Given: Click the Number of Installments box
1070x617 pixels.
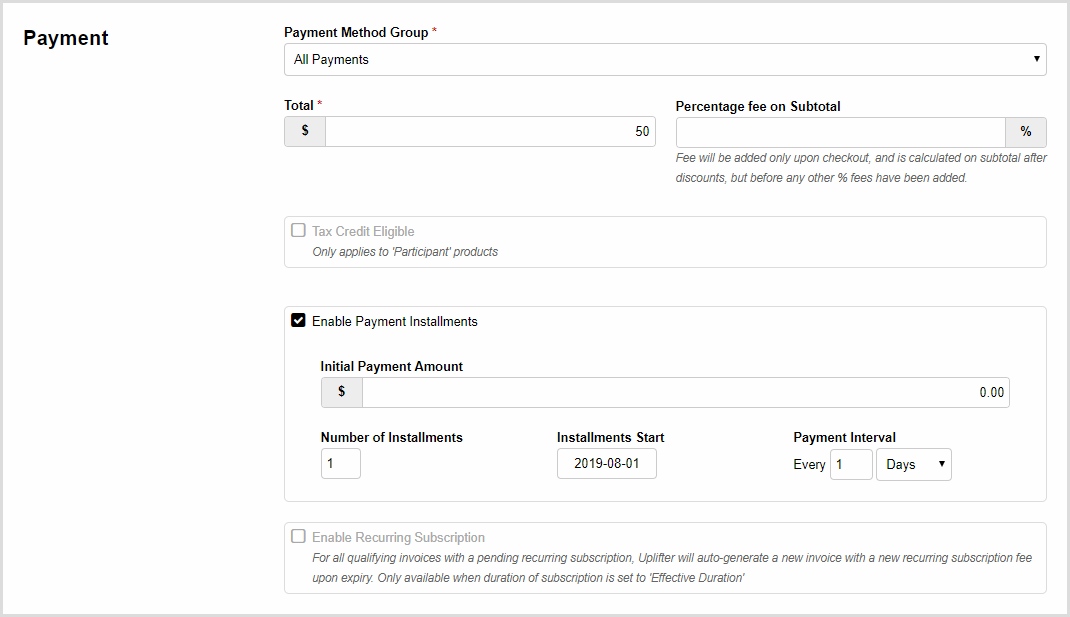Looking at the screenshot, I should [x=341, y=464].
